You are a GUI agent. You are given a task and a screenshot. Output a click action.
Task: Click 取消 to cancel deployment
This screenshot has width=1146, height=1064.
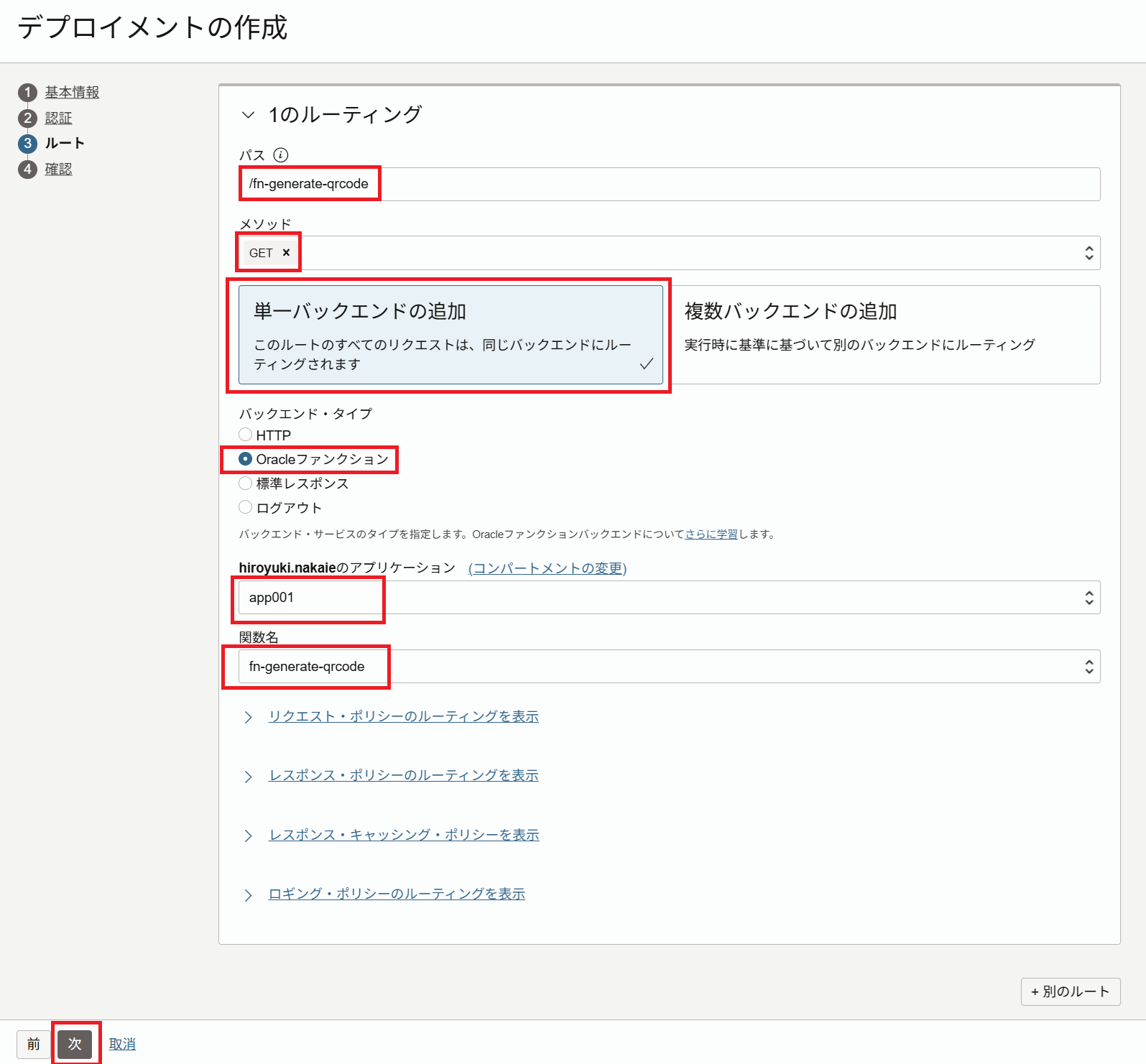122,1044
